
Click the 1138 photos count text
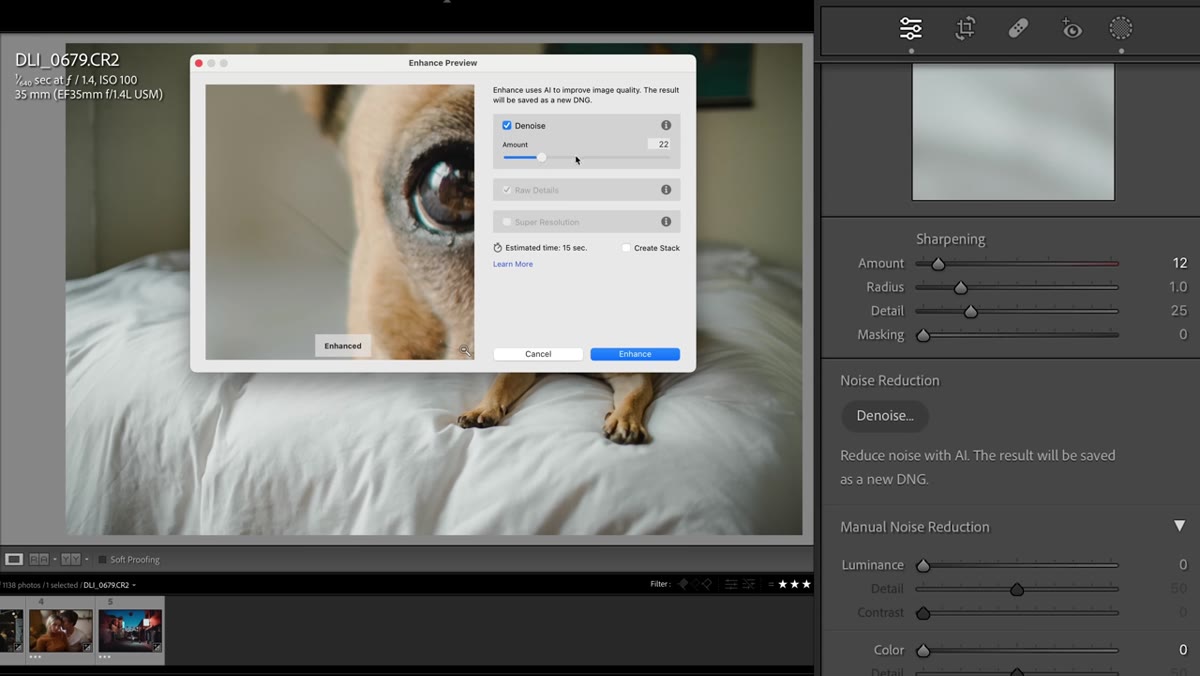(x=22, y=585)
